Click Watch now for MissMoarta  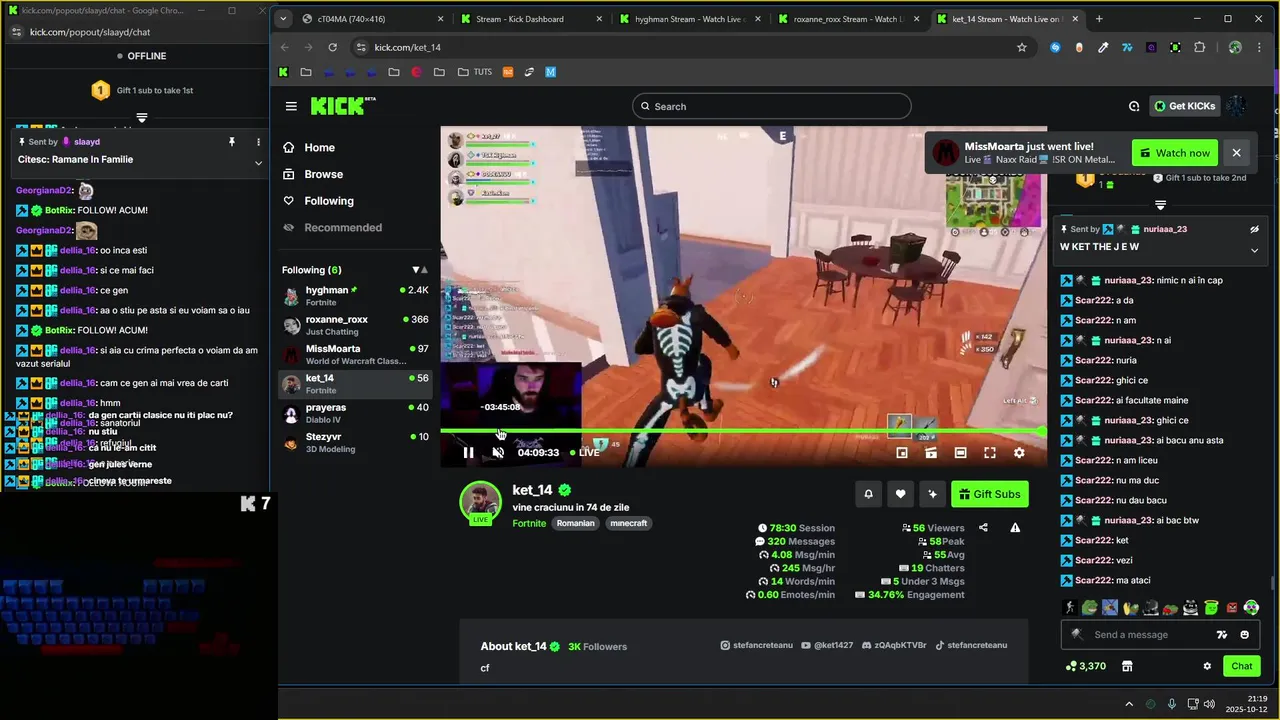[1175, 153]
